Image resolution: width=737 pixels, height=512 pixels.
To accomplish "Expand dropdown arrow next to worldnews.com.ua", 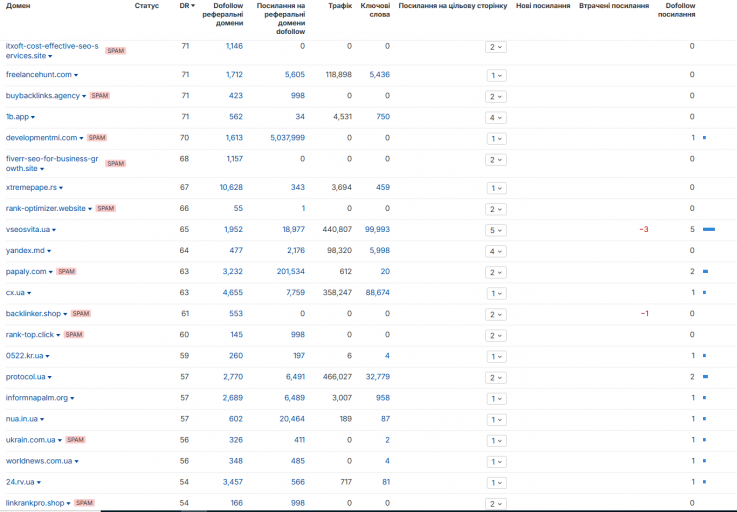I will 77,462.
